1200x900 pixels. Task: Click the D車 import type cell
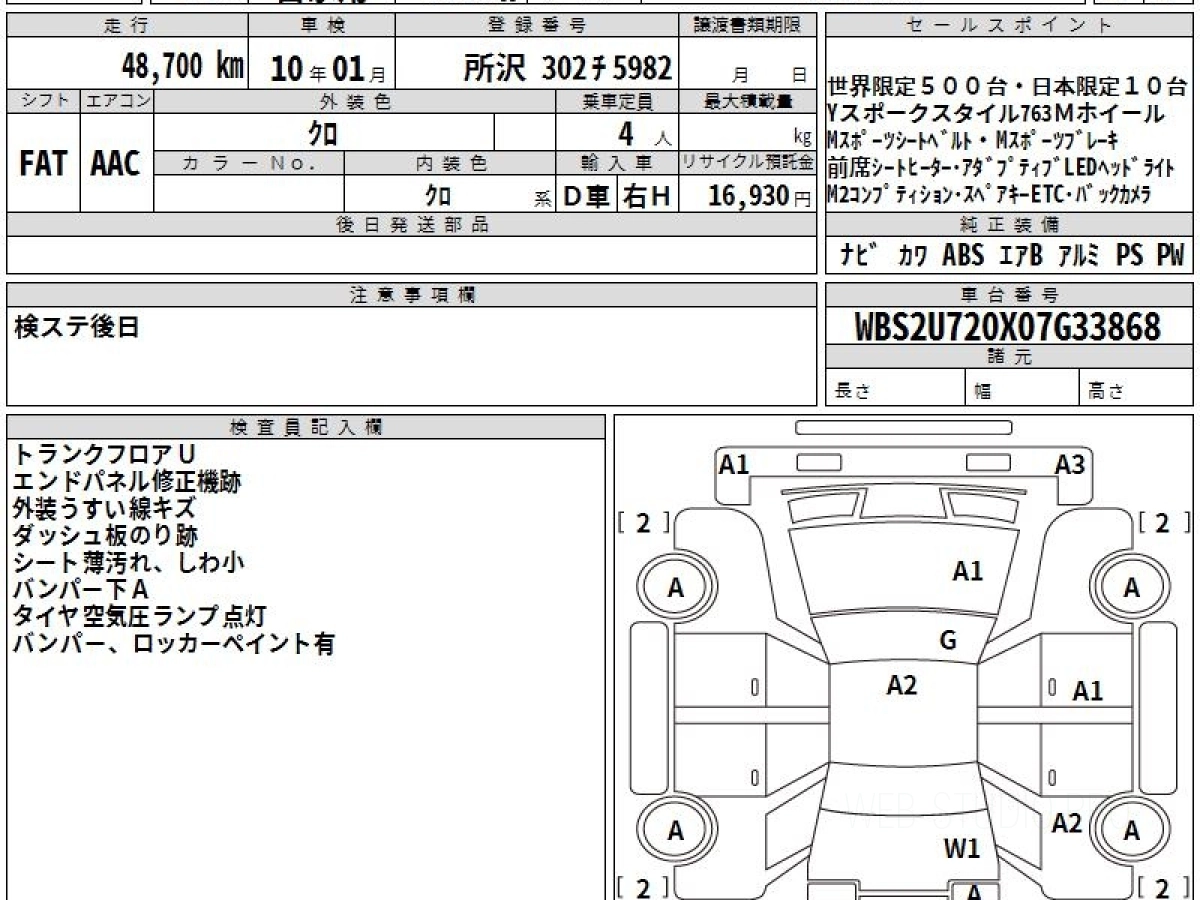tap(587, 197)
